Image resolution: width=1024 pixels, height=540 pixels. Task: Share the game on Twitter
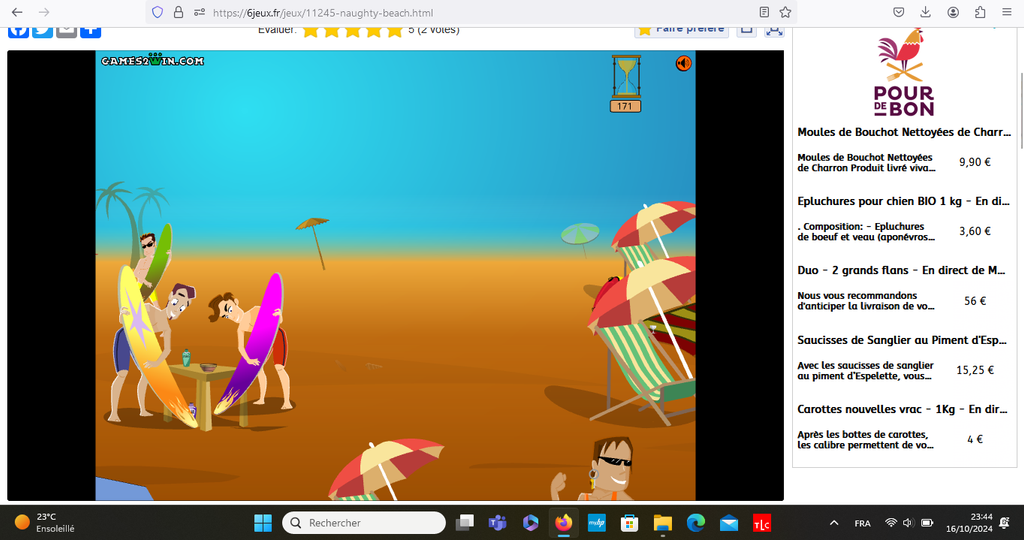(42, 30)
